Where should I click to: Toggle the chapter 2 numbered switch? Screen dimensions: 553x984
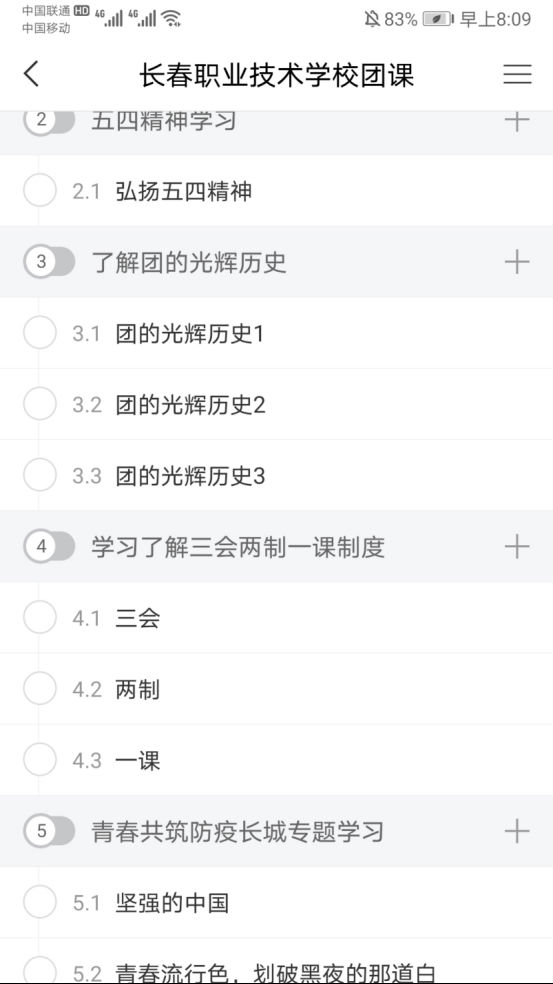click(49, 120)
